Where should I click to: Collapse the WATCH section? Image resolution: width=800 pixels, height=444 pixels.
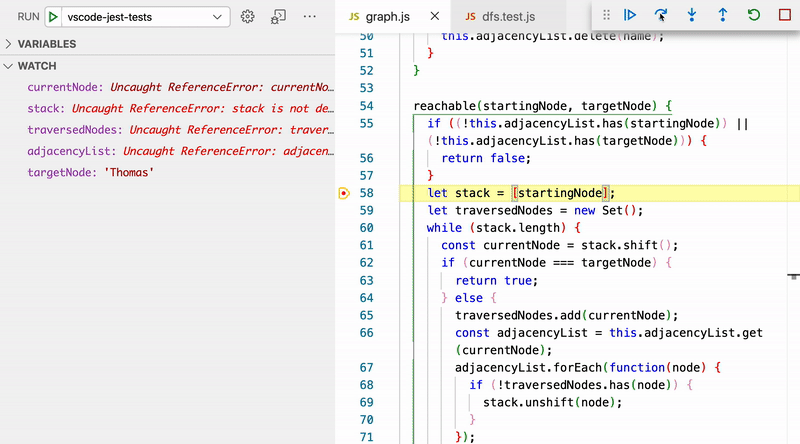(167, 66)
